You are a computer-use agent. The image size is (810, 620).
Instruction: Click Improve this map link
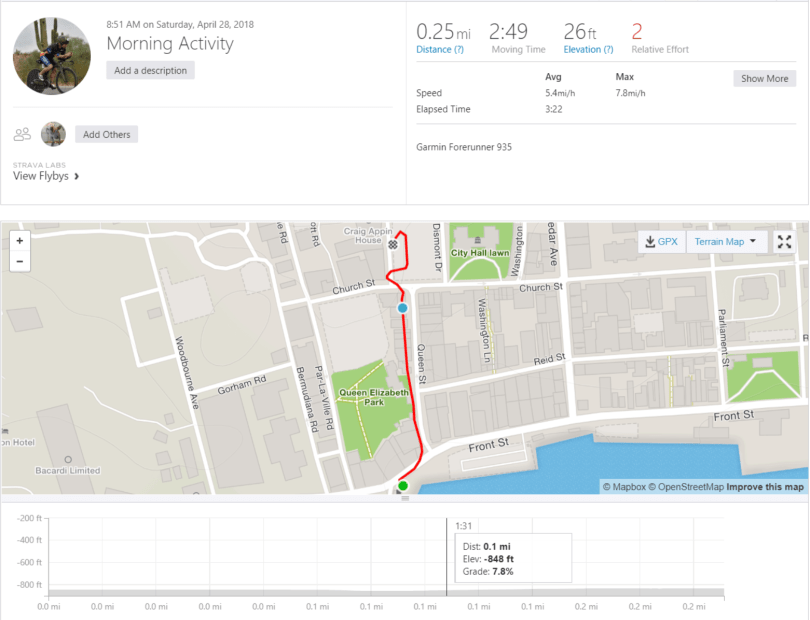[764, 487]
